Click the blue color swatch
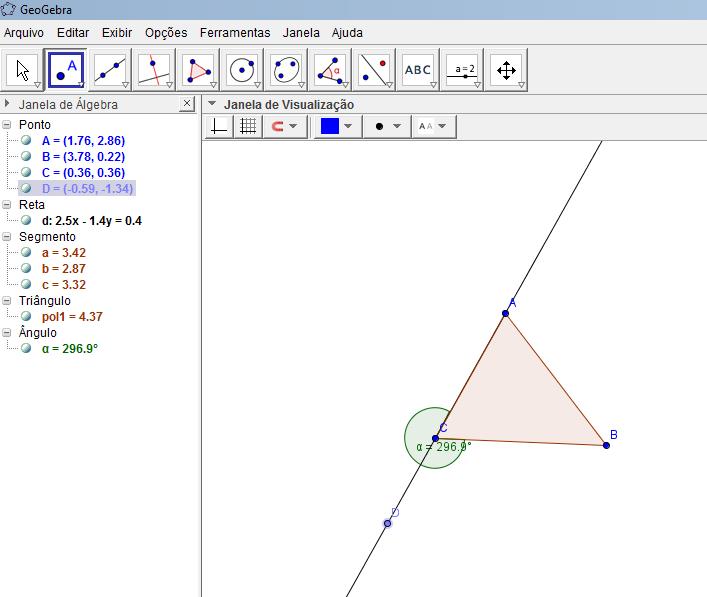Image resolution: width=707 pixels, height=597 pixels. [329, 127]
